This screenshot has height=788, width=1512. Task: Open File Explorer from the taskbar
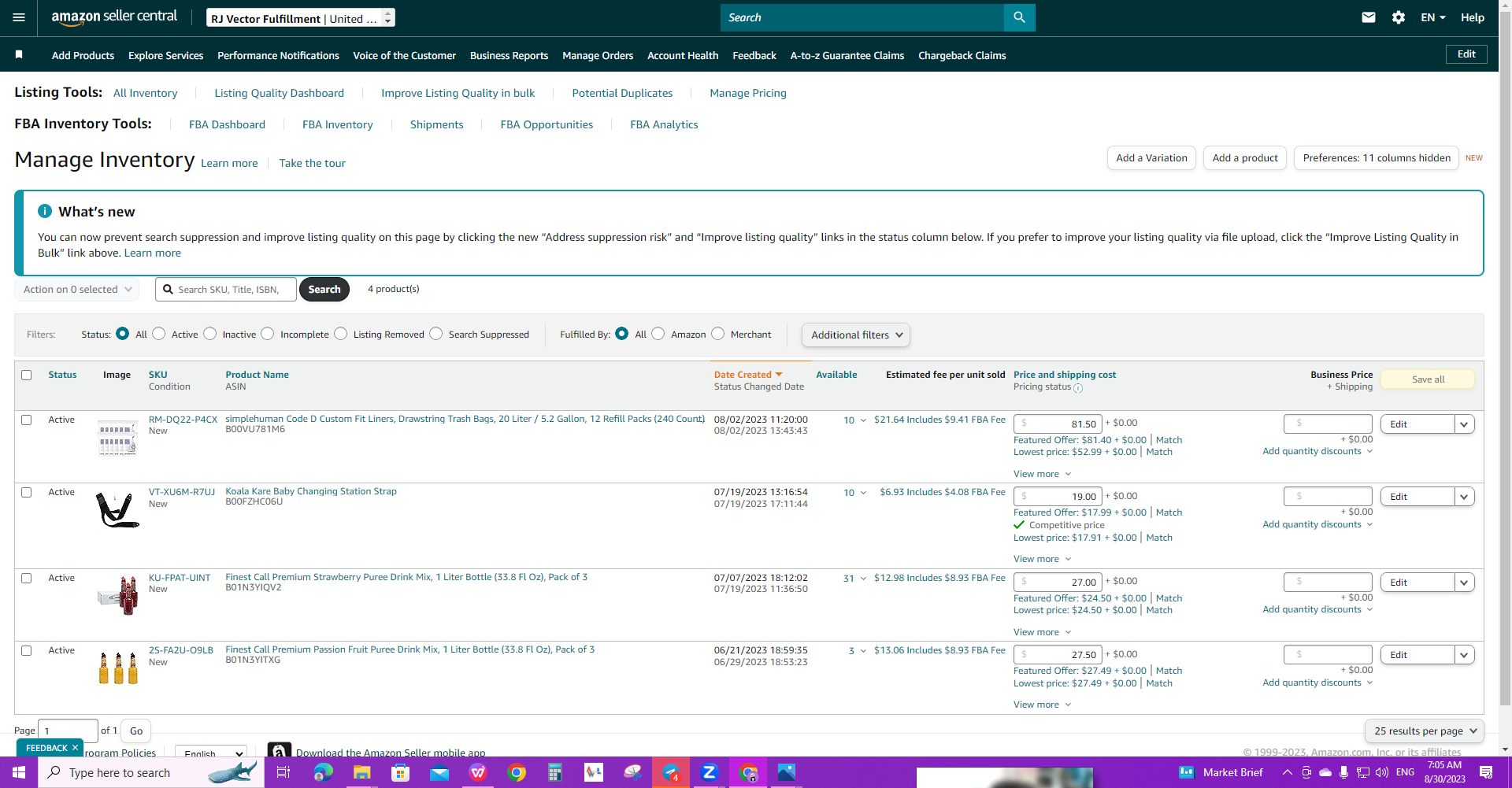361,772
